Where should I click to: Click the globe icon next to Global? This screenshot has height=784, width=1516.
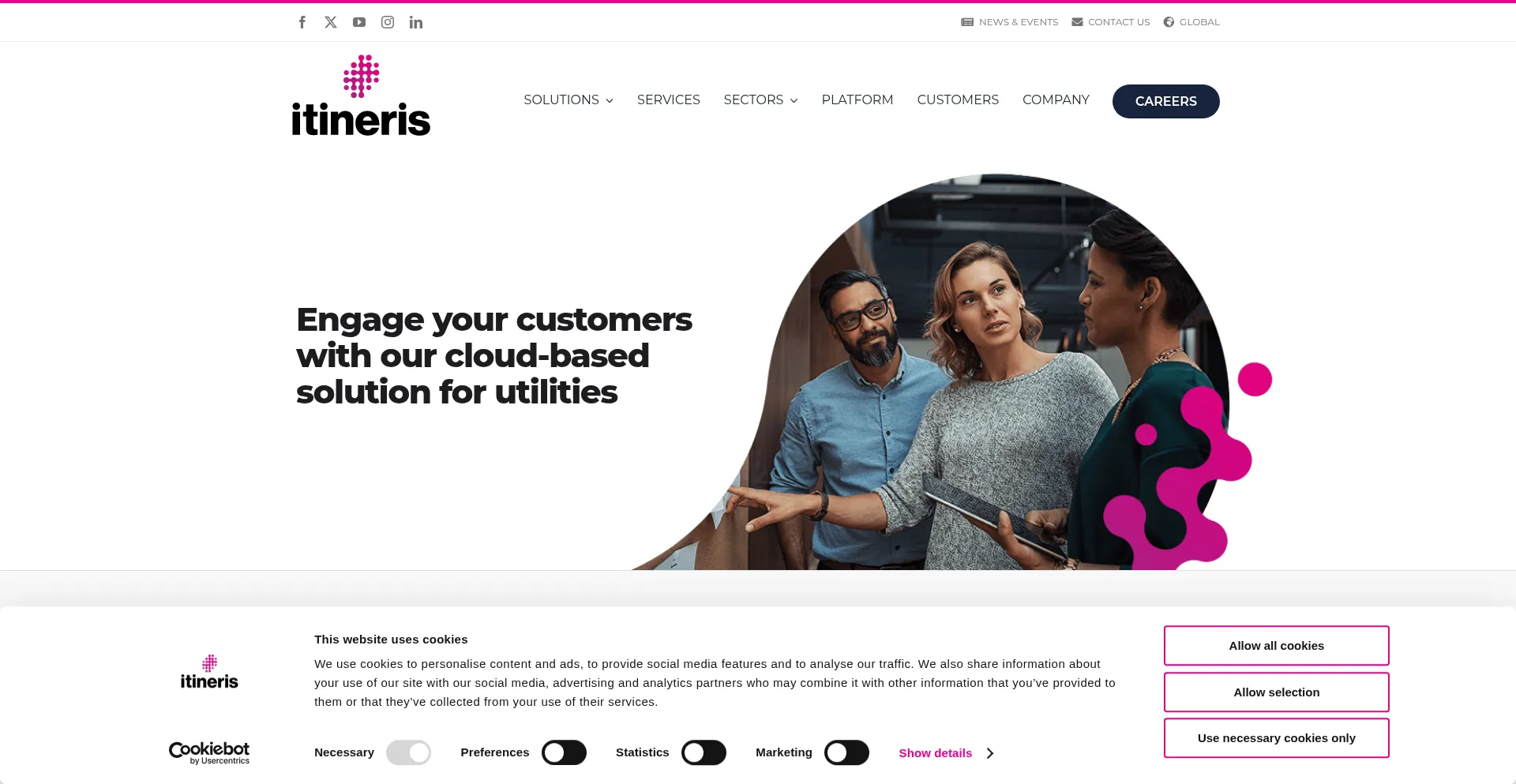1169,22
